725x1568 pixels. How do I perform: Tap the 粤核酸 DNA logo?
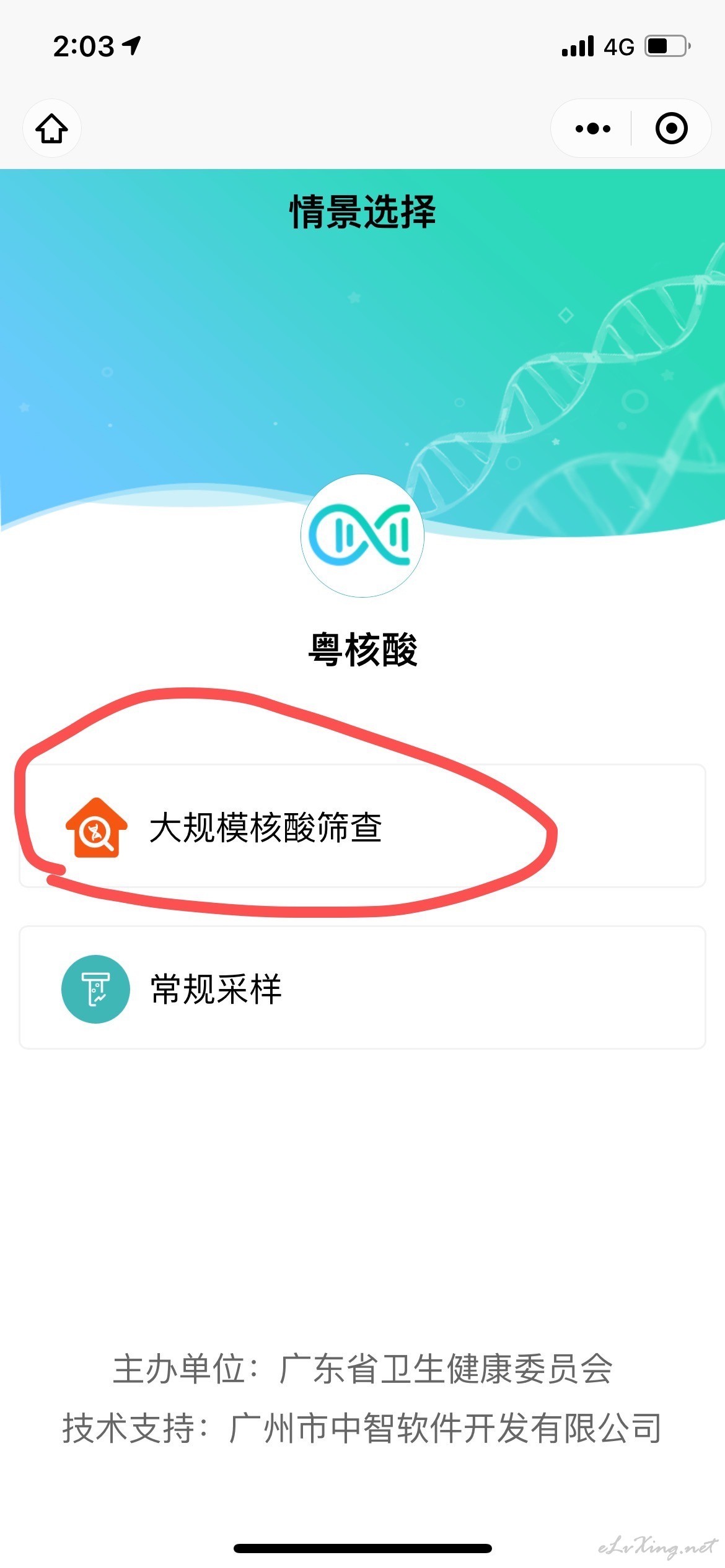click(x=362, y=536)
